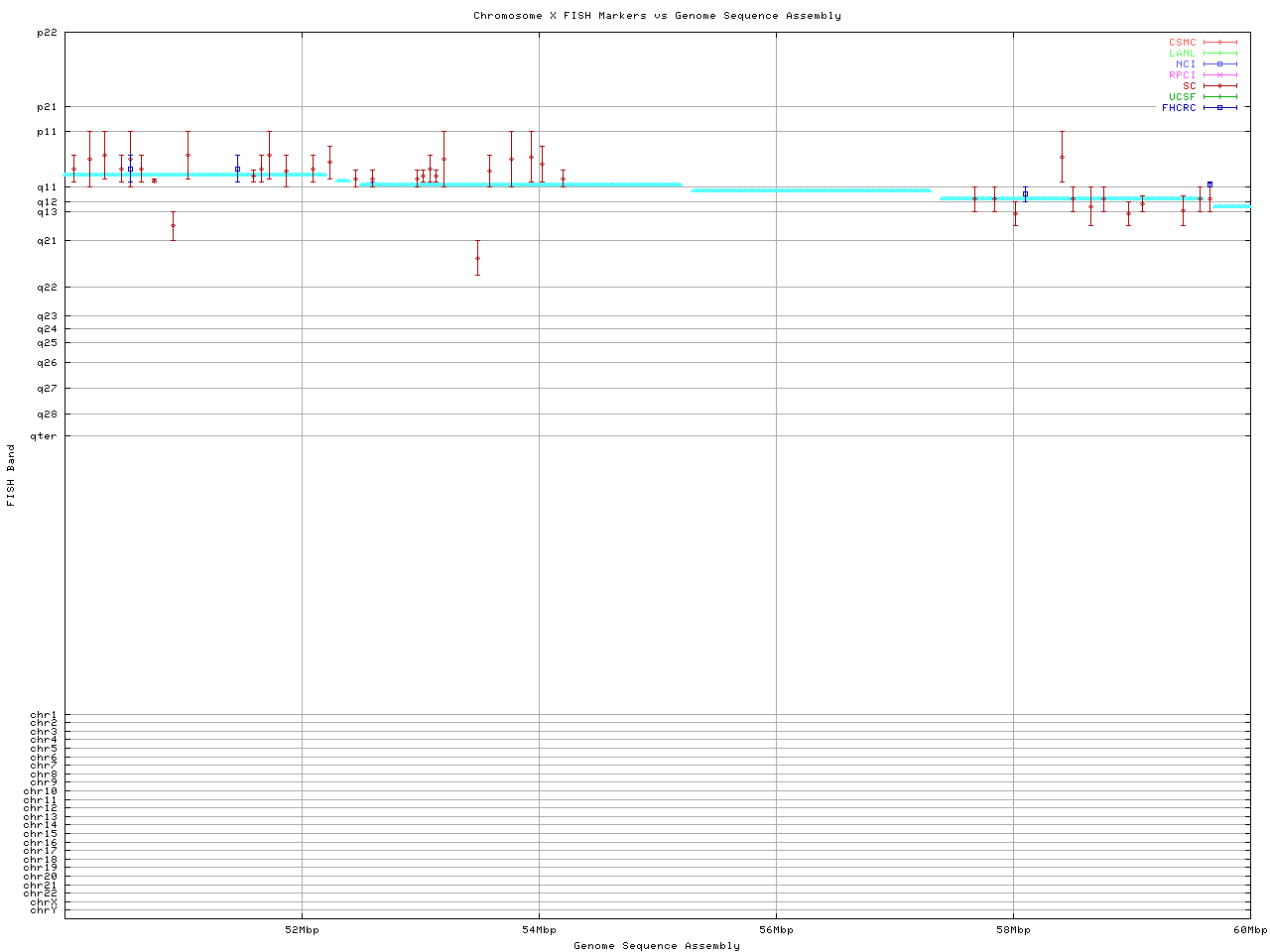Click the FHCRC blue square legend marker
Image resolution: width=1270 pixels, height=952 pixels.
coord(1219,107)
